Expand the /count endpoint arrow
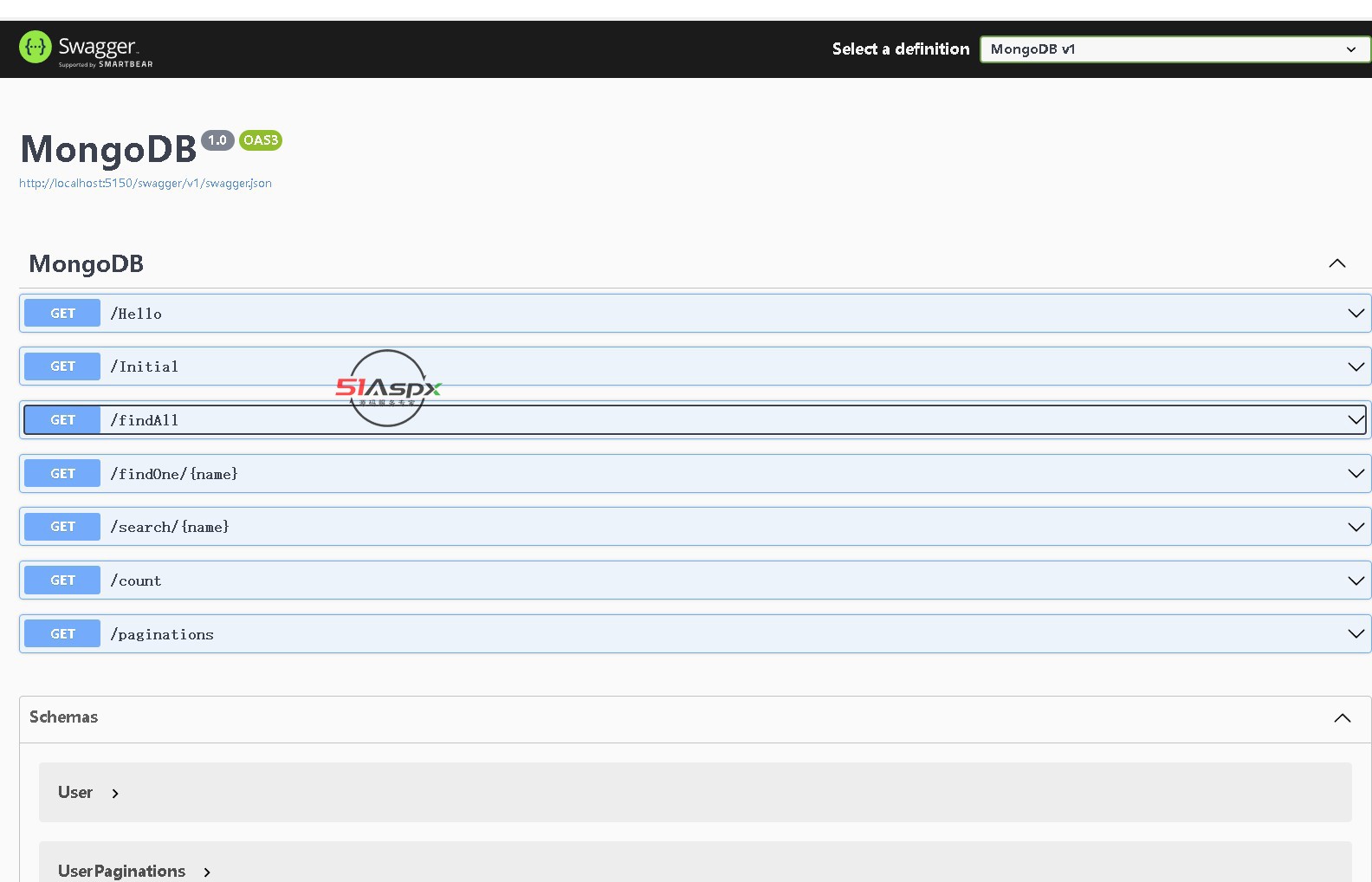 (1356, 580)
